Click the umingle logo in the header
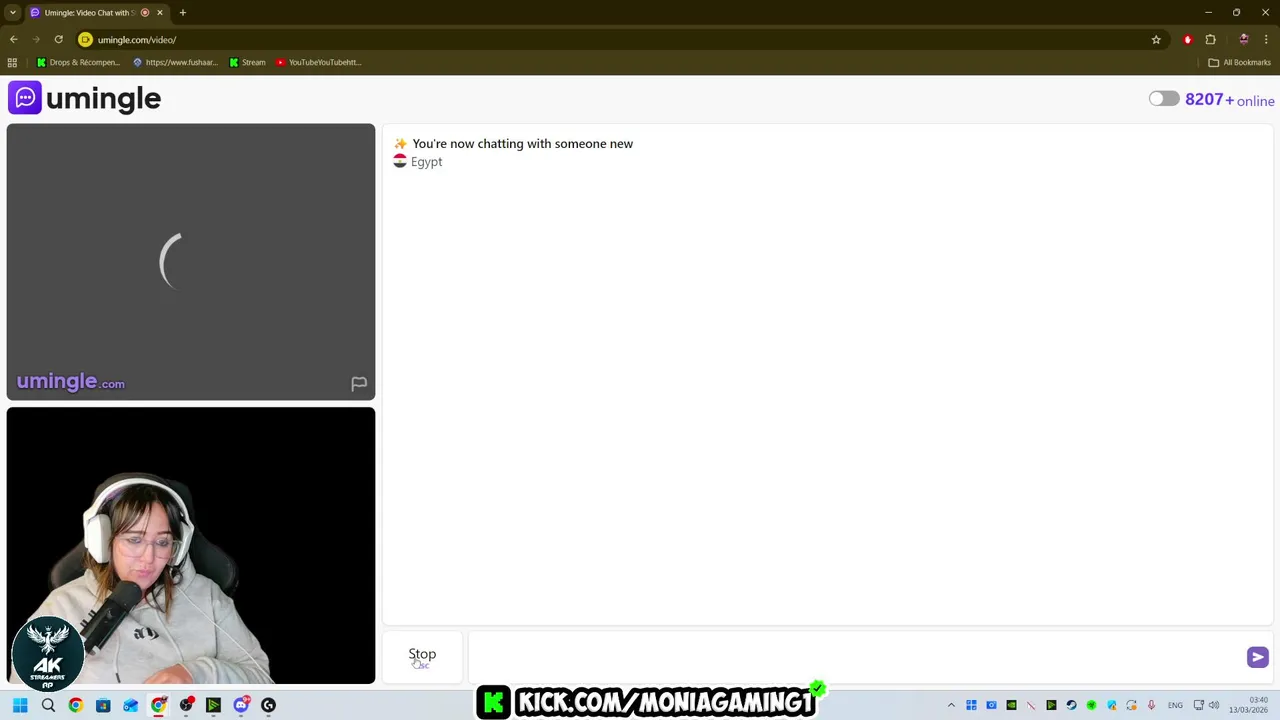 pyautogui.click(x=85, y=98)
